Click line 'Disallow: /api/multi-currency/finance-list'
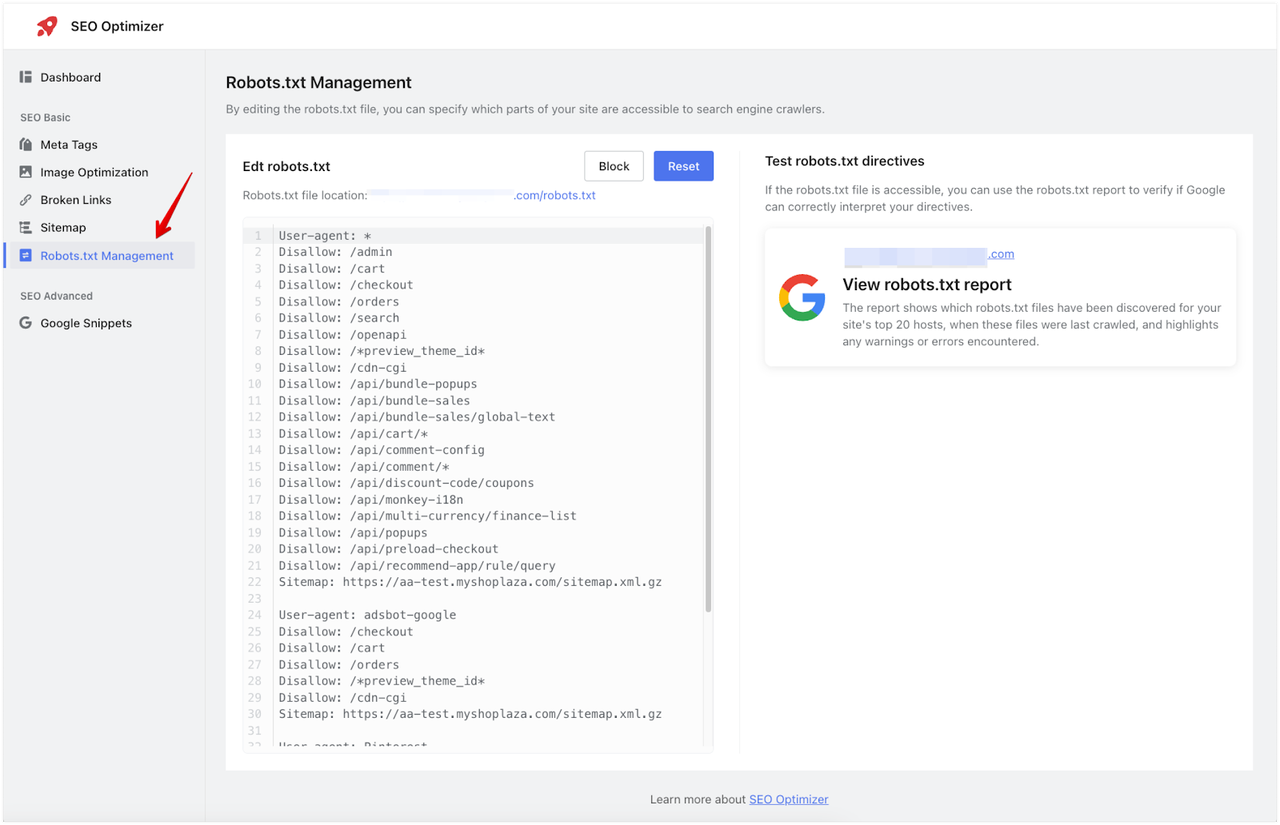This screenshot has height=825, width=1280. tap(427, 516)
